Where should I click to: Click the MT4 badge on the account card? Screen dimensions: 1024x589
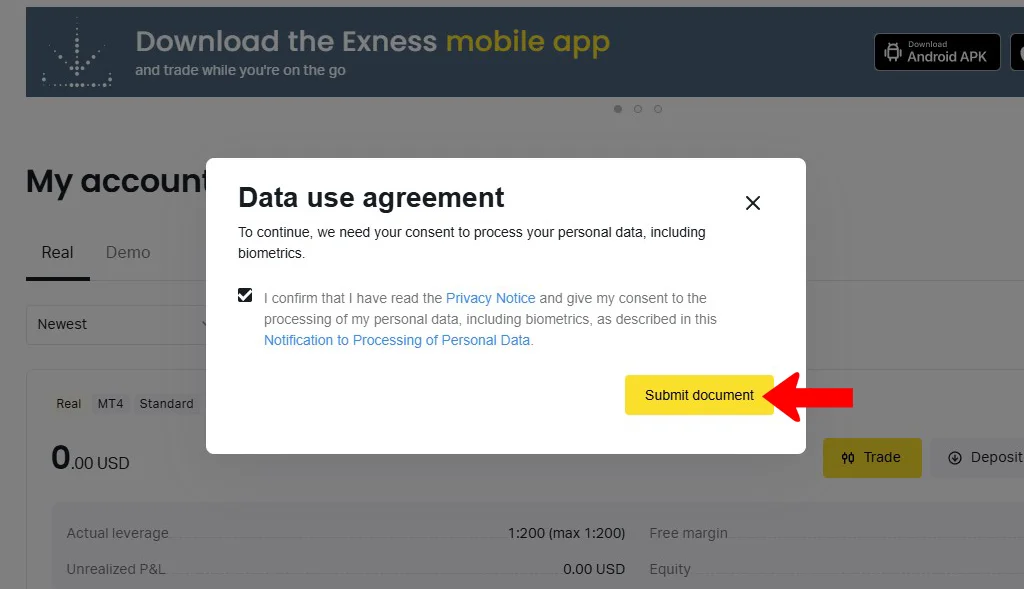coord(111,403)
